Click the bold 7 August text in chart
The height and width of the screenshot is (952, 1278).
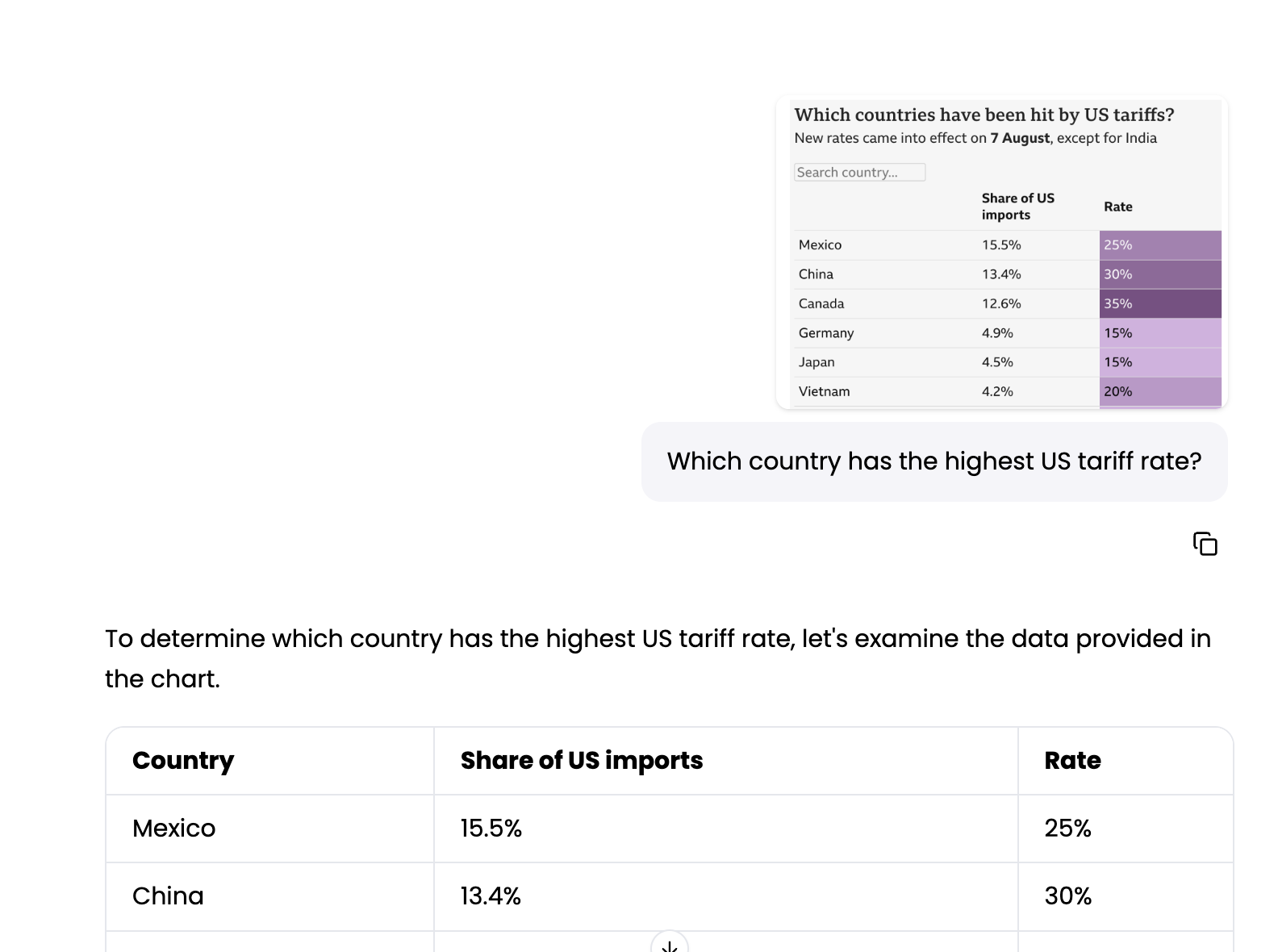[x=1020, y=138]
